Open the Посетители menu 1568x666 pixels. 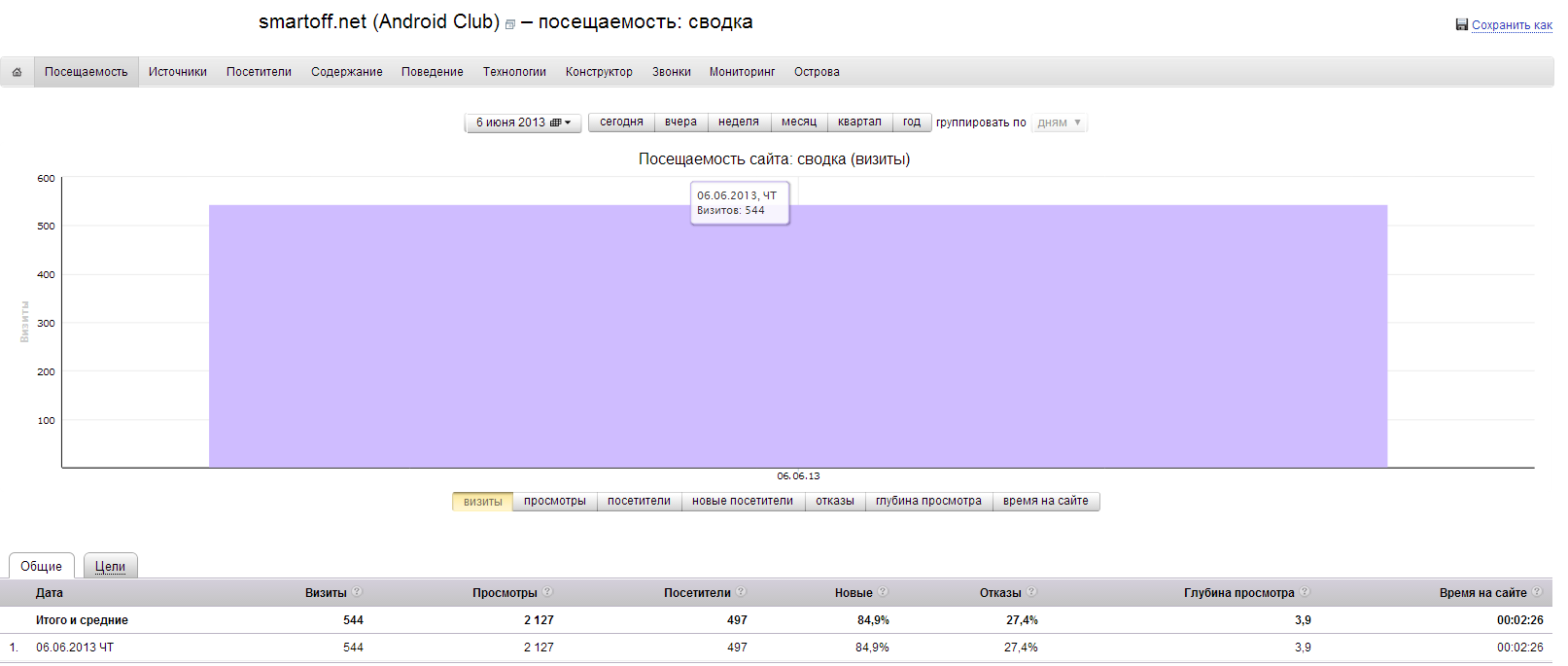[259, 72]
